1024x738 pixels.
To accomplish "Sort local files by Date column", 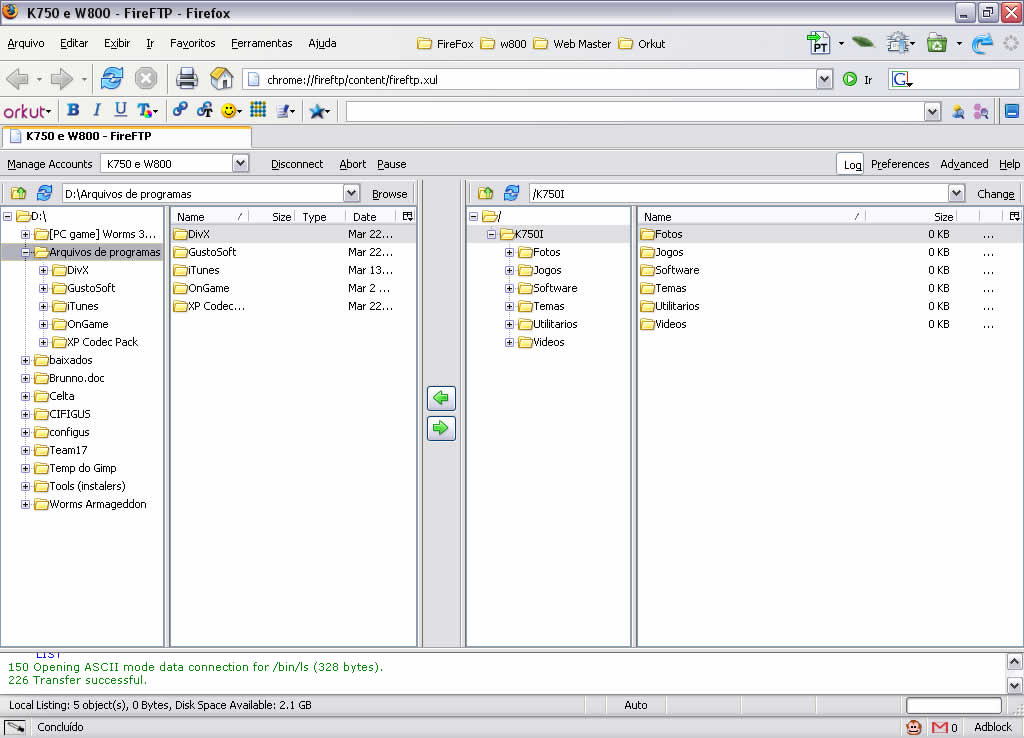I will point(370,217).
